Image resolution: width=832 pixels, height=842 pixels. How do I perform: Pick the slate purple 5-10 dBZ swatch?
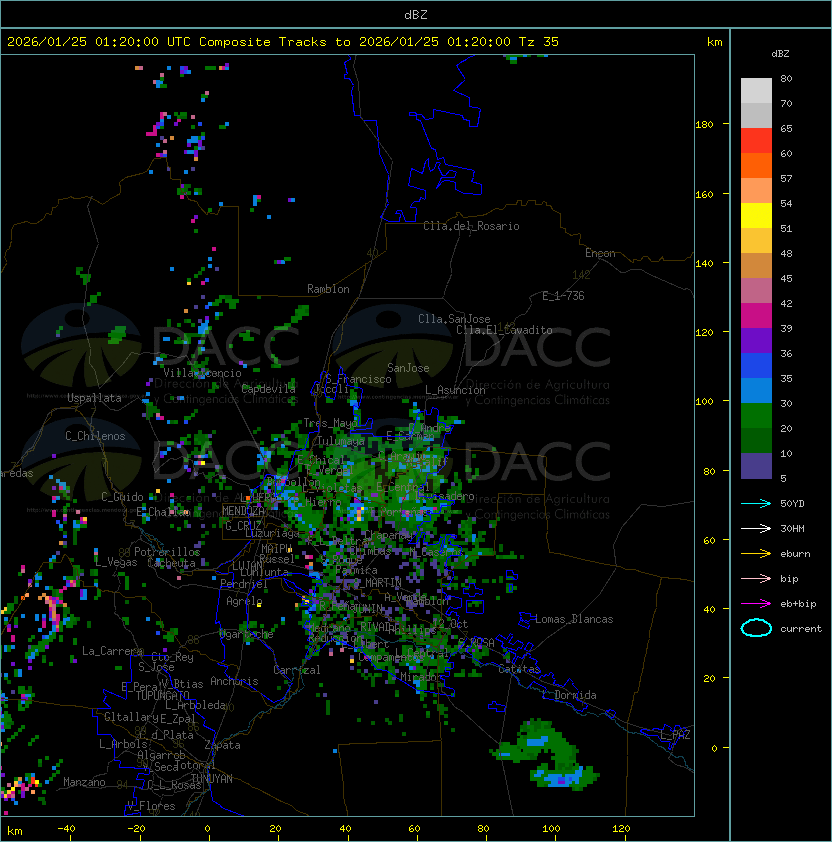pos(756,466)
